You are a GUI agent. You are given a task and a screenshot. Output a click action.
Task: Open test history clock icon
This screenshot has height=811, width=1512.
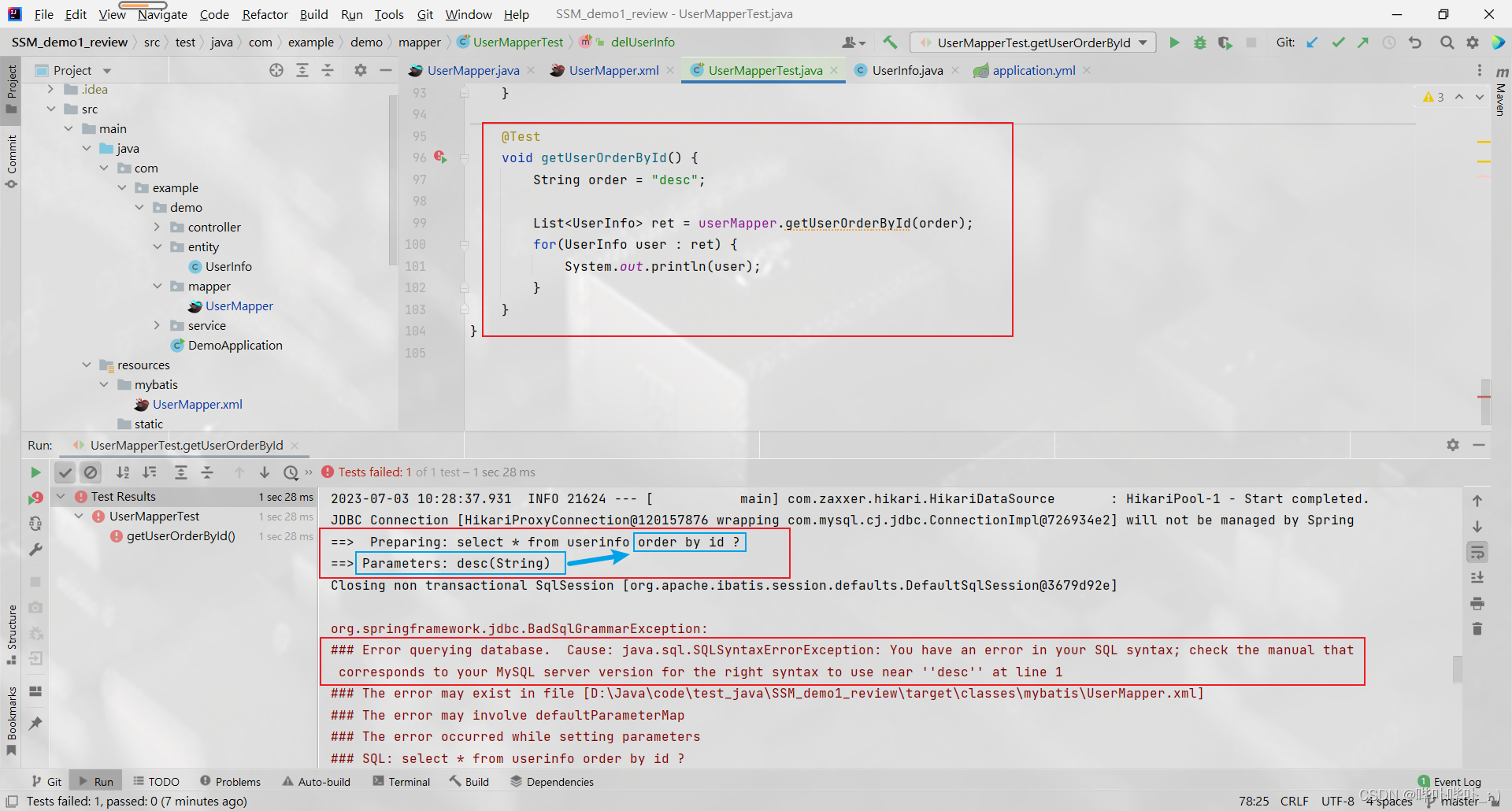(x=291, y=472)
